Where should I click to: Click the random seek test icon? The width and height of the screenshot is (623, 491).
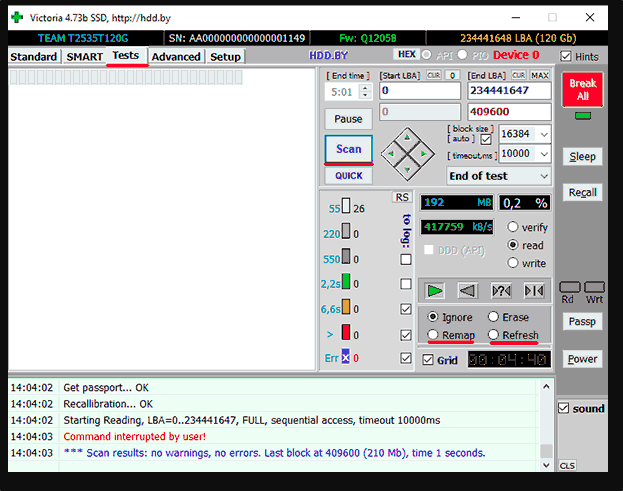501,291
